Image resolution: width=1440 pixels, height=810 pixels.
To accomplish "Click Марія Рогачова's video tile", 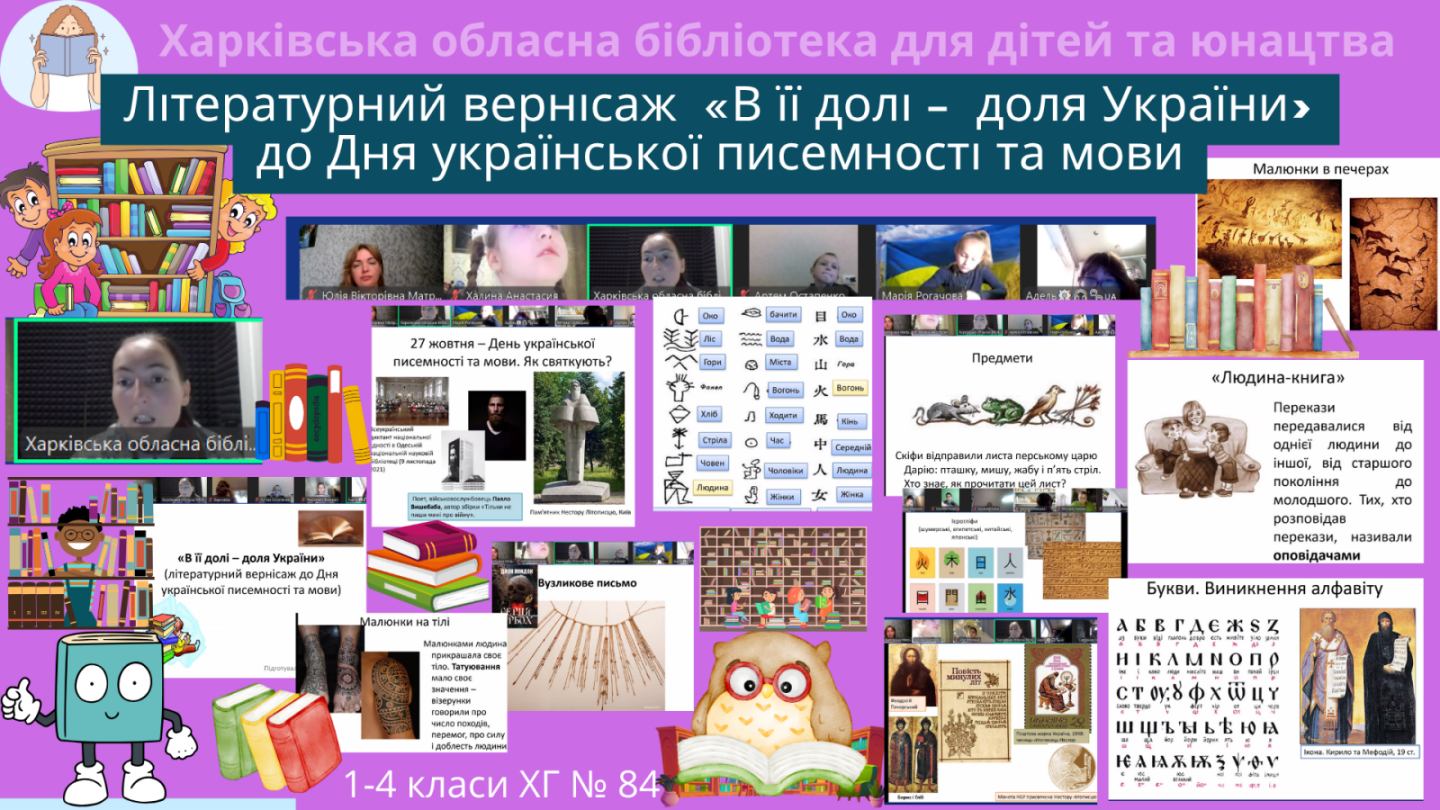I will click(951, 262).
